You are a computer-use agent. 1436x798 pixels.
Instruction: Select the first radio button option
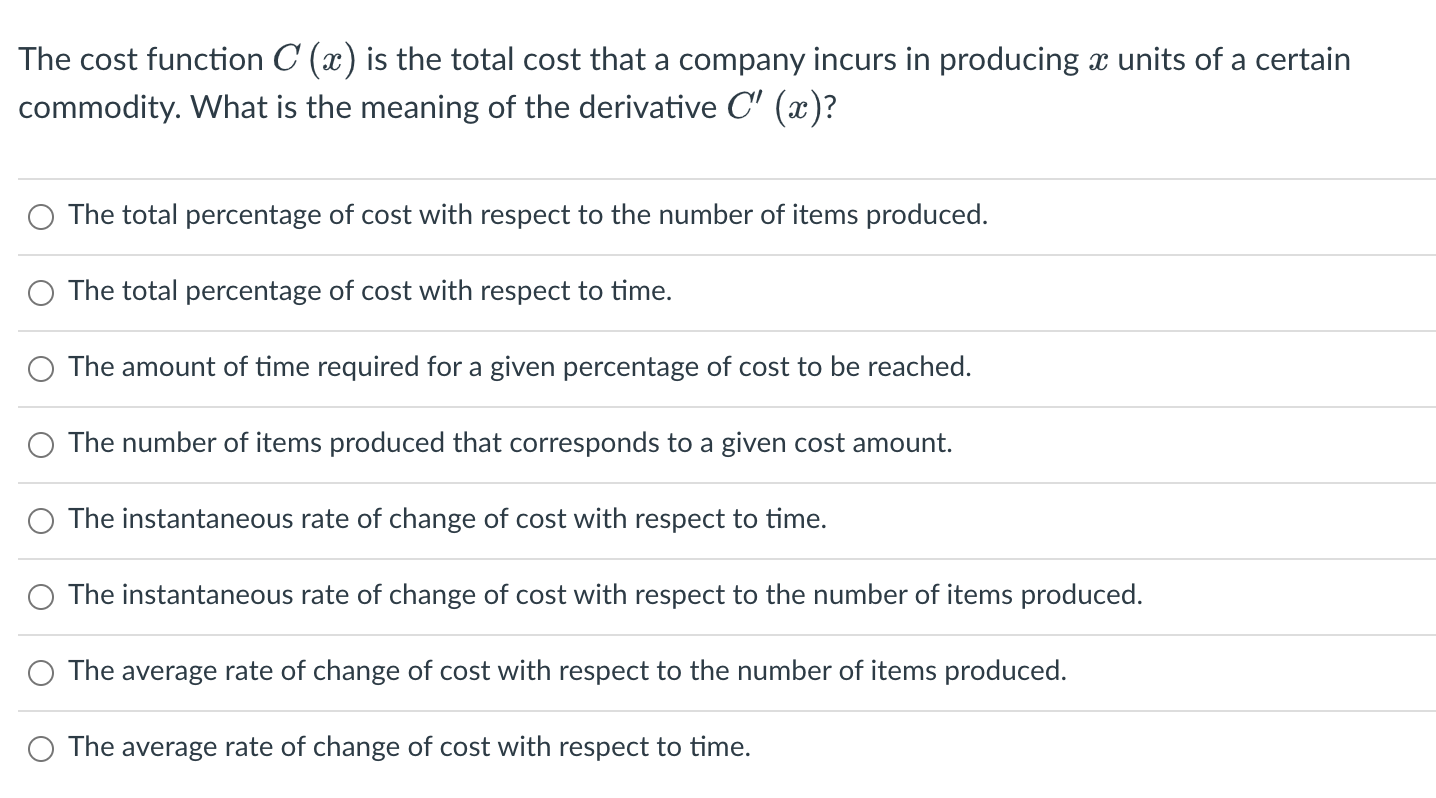pyautogui.click(x=40, y=215)
